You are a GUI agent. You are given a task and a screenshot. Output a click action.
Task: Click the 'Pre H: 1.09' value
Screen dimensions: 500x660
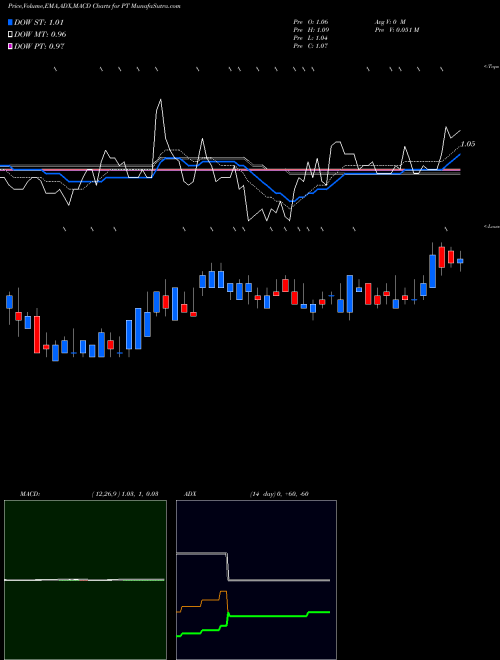[x=311, y=30]
